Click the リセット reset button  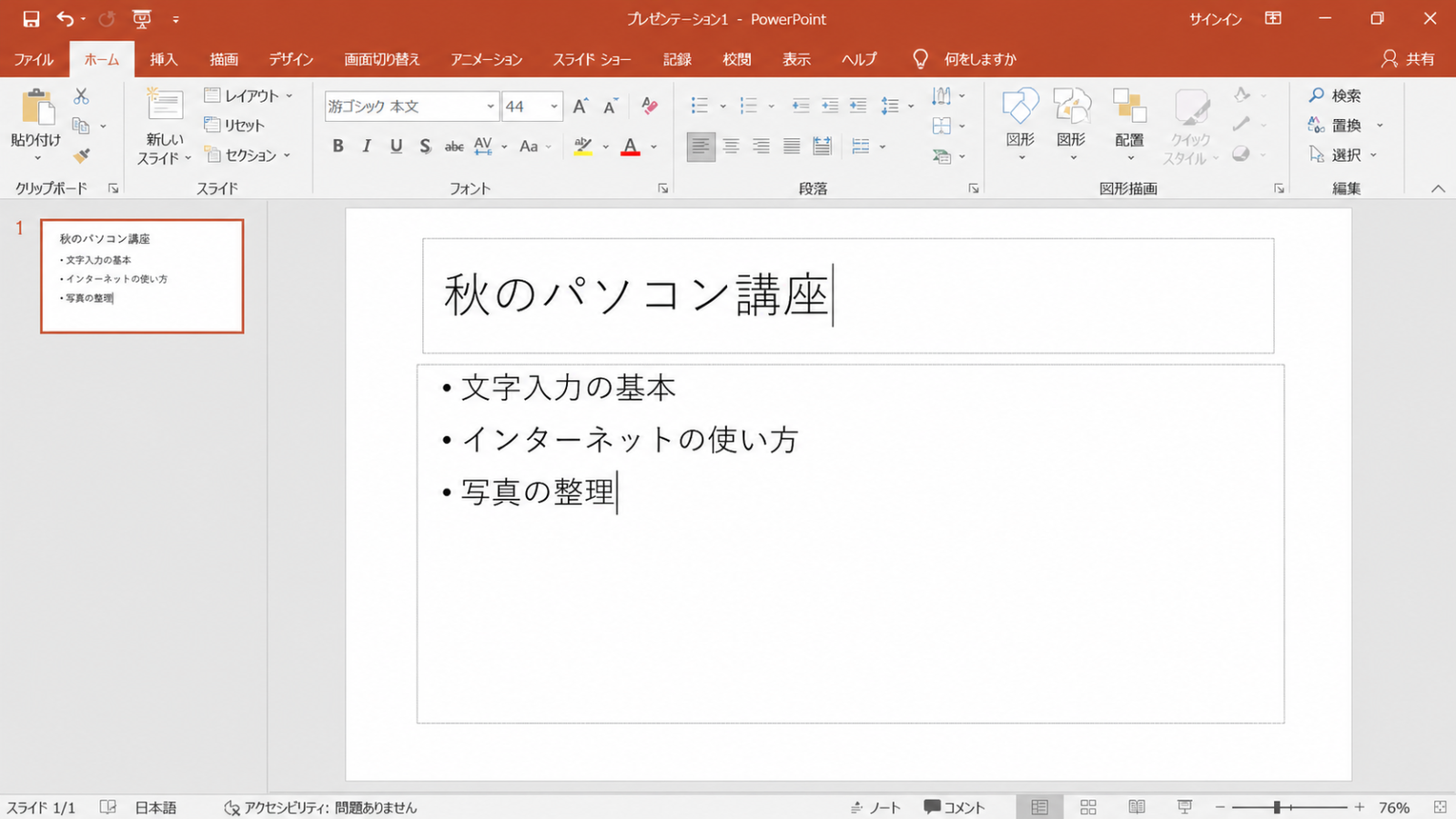(x=235, y=126)
